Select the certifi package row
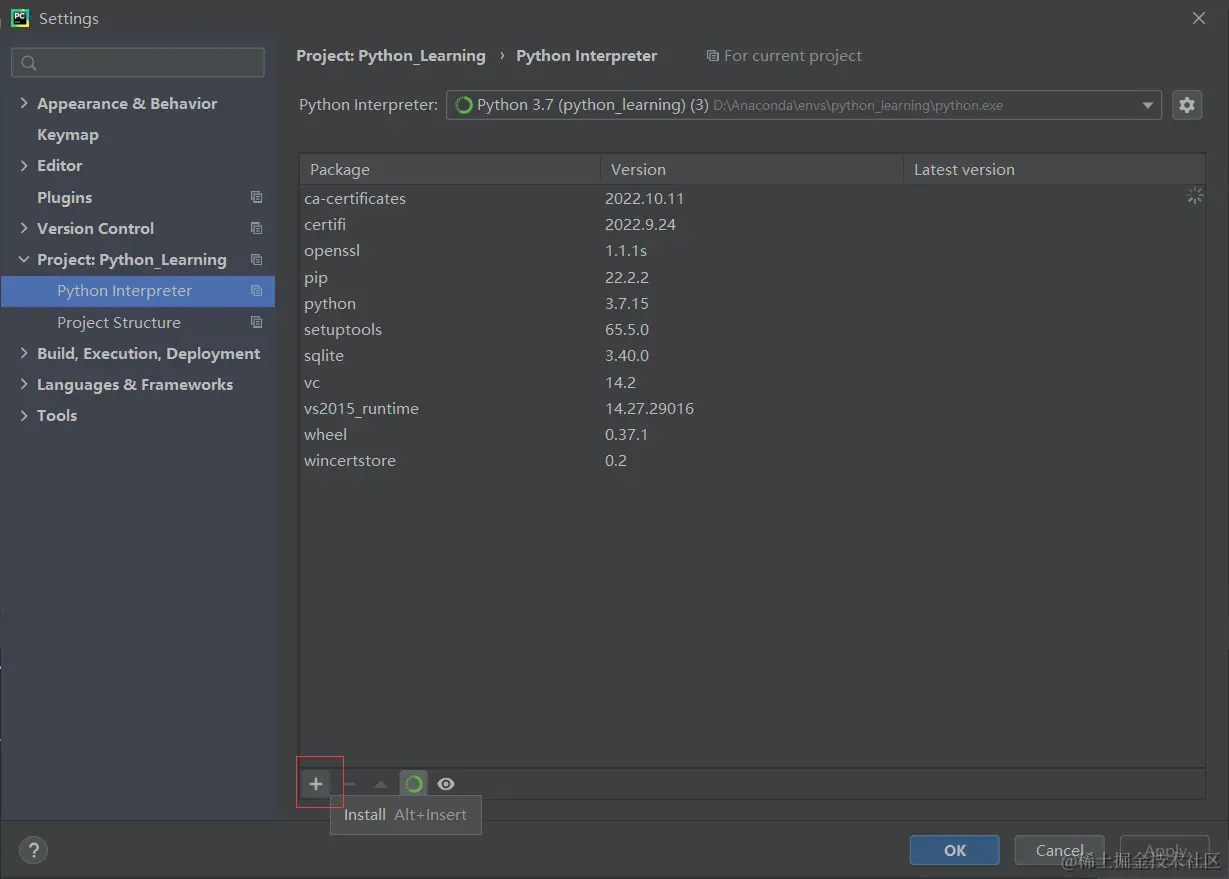 tap(752, 224)
